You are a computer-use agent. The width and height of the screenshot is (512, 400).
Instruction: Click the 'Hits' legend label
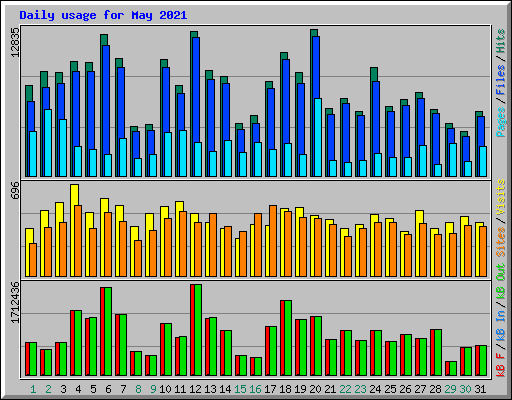click(501, 41)
